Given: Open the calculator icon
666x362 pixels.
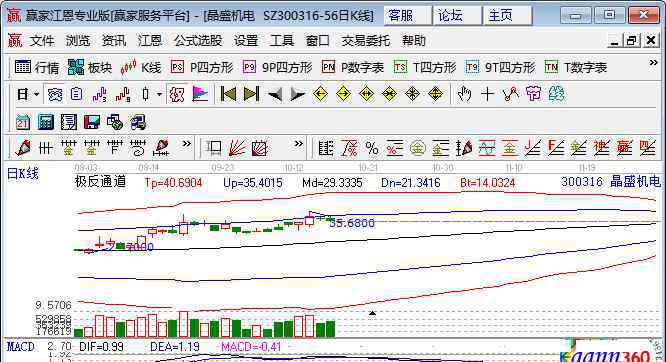Looking at the screenshot, I should [45, 122].
